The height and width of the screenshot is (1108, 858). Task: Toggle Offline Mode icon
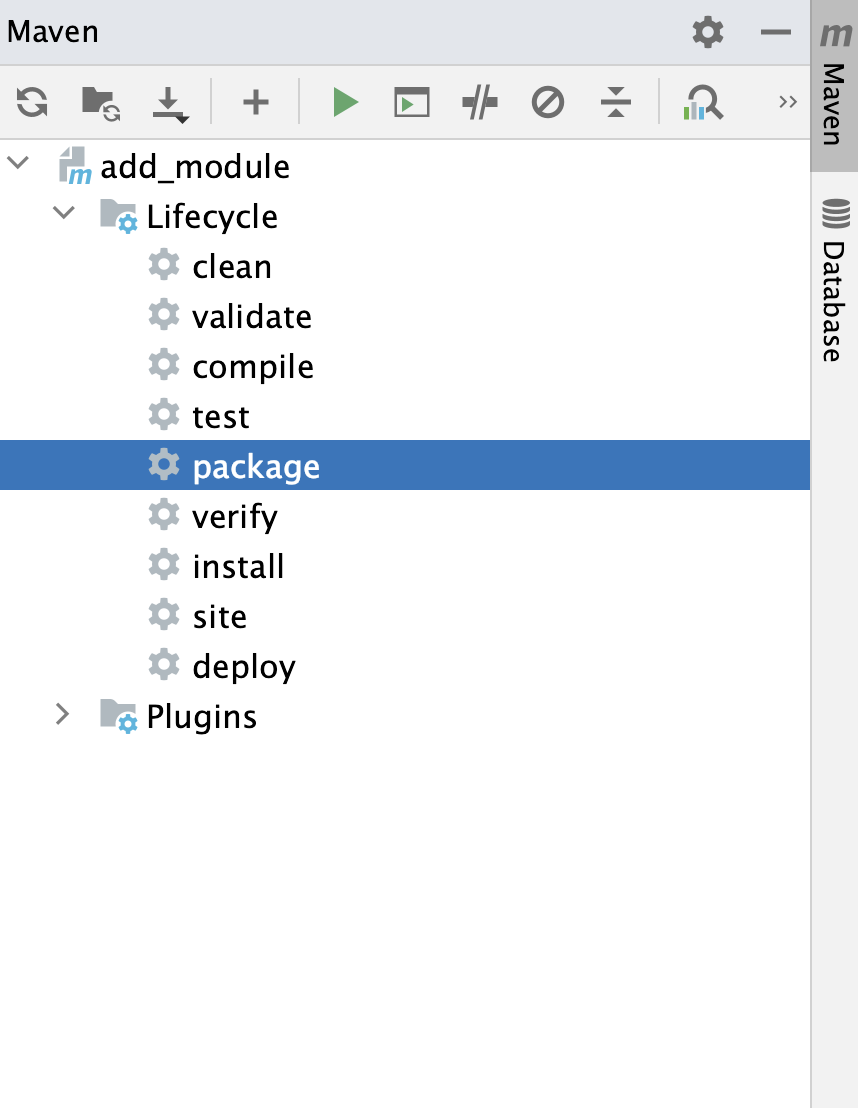[480, 102]
